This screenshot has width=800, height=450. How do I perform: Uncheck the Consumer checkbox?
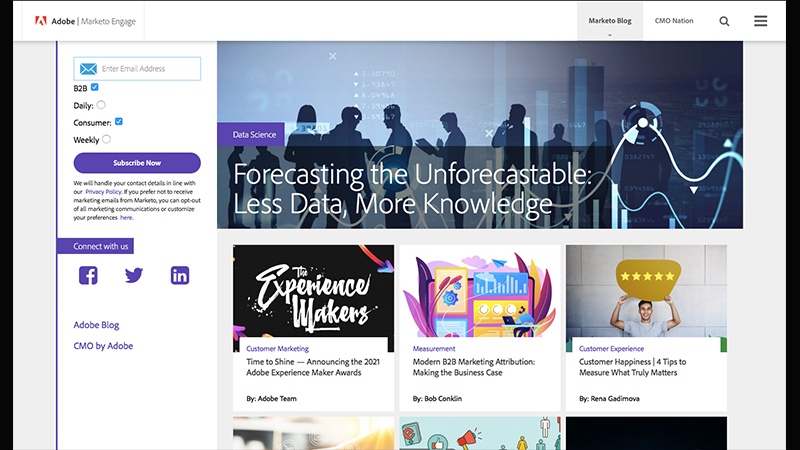[119, 121]
